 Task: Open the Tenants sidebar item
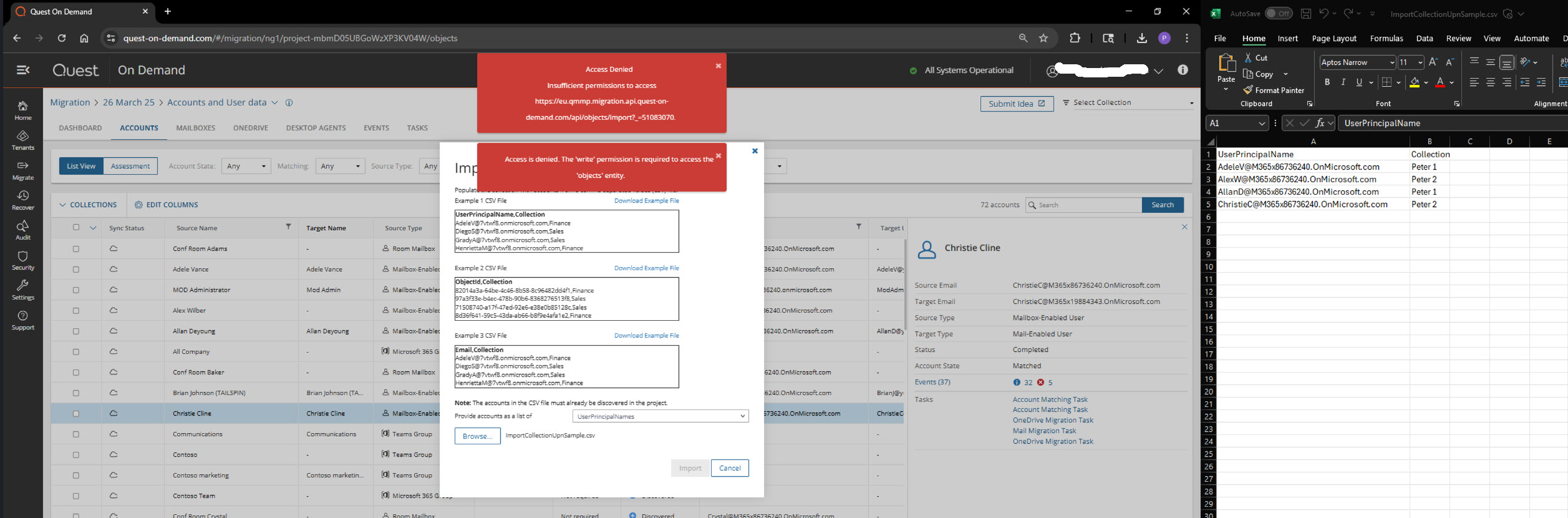pyautogui.click(x=23, y=140)
